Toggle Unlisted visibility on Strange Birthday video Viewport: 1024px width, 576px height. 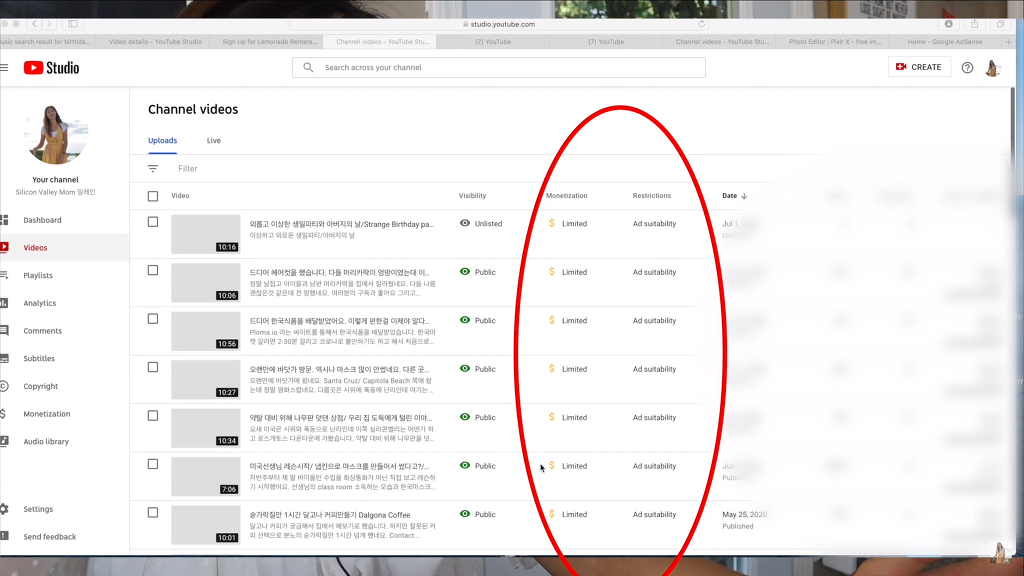click(x=481, y=223)
